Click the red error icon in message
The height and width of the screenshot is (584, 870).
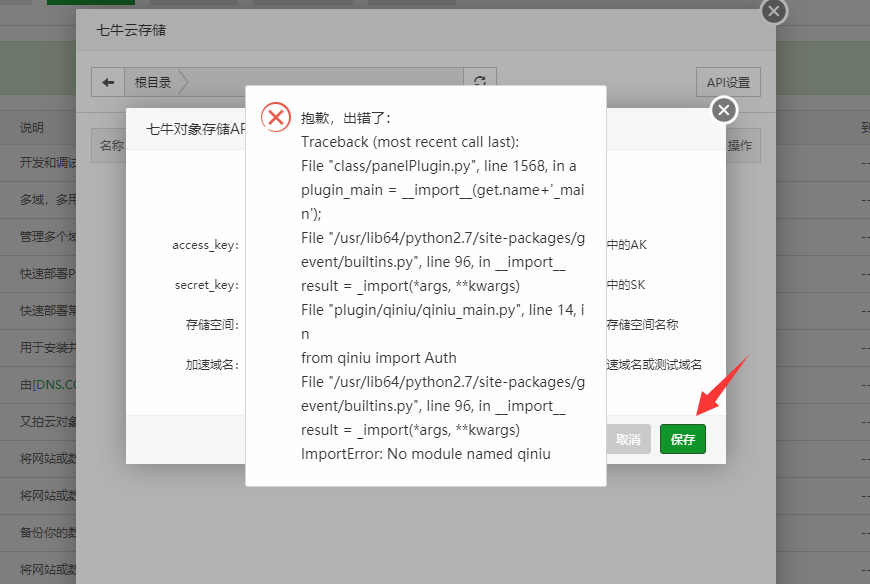[x=276, y=117]
